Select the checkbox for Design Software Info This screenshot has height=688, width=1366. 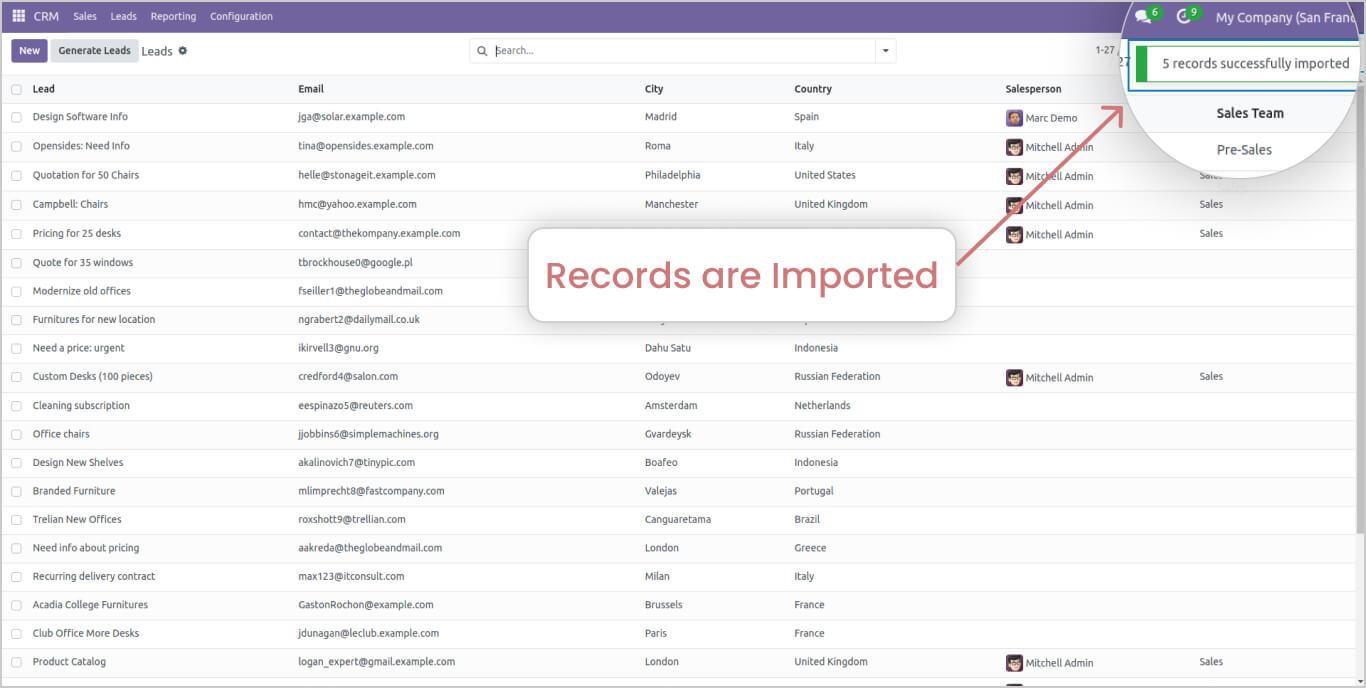[x=15, y=117]
